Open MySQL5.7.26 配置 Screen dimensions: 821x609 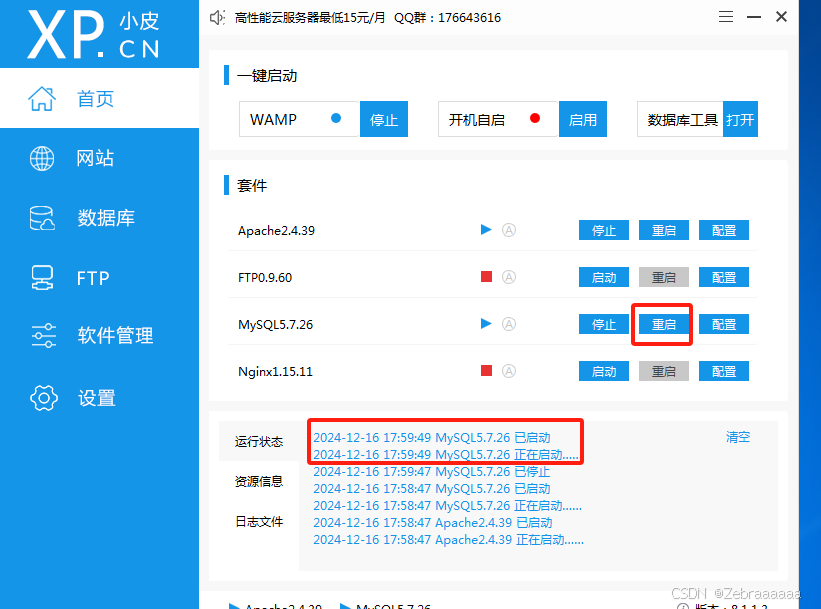(x=724, y=324)
